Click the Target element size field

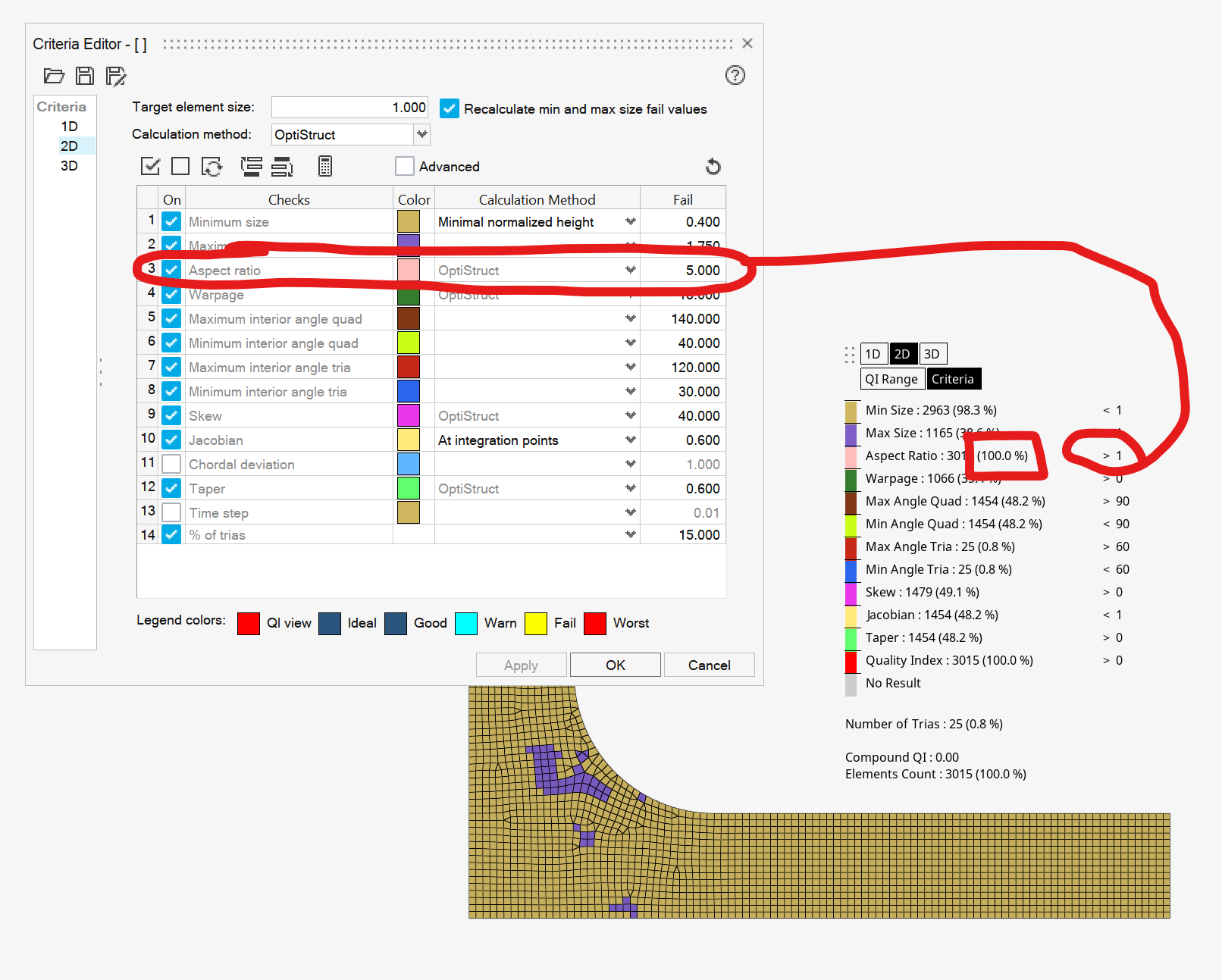click(349, 108)
